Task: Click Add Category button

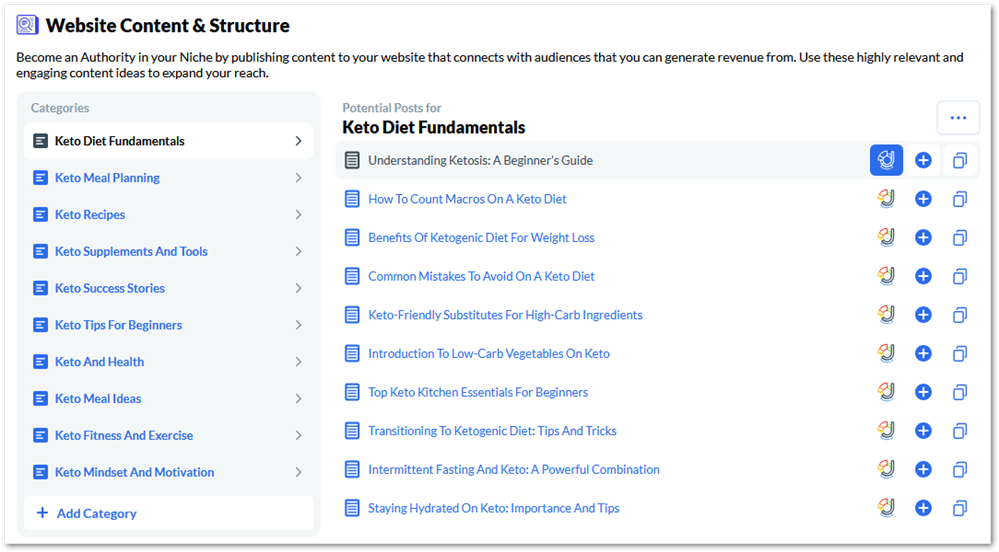Action: tap(168, 513)
